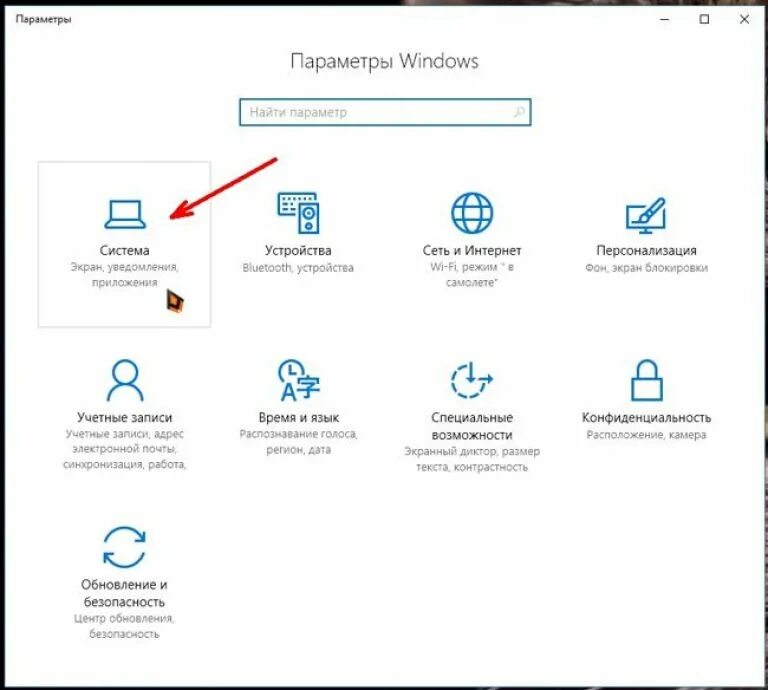Click the Устройства label
This screenshot has width=768, height=690.
click(298, 250)
